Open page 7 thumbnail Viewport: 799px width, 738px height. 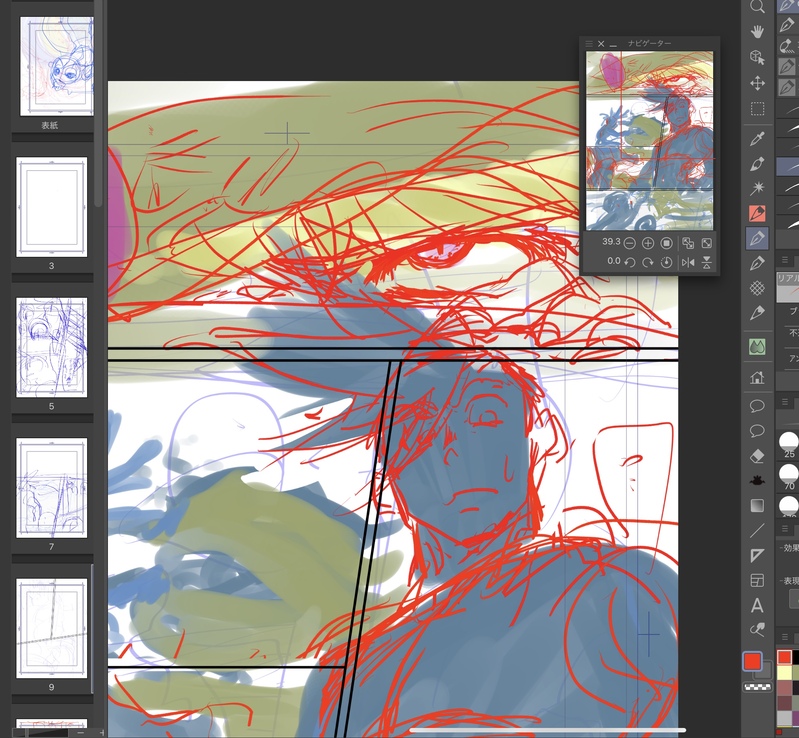(x=51, y=488)
